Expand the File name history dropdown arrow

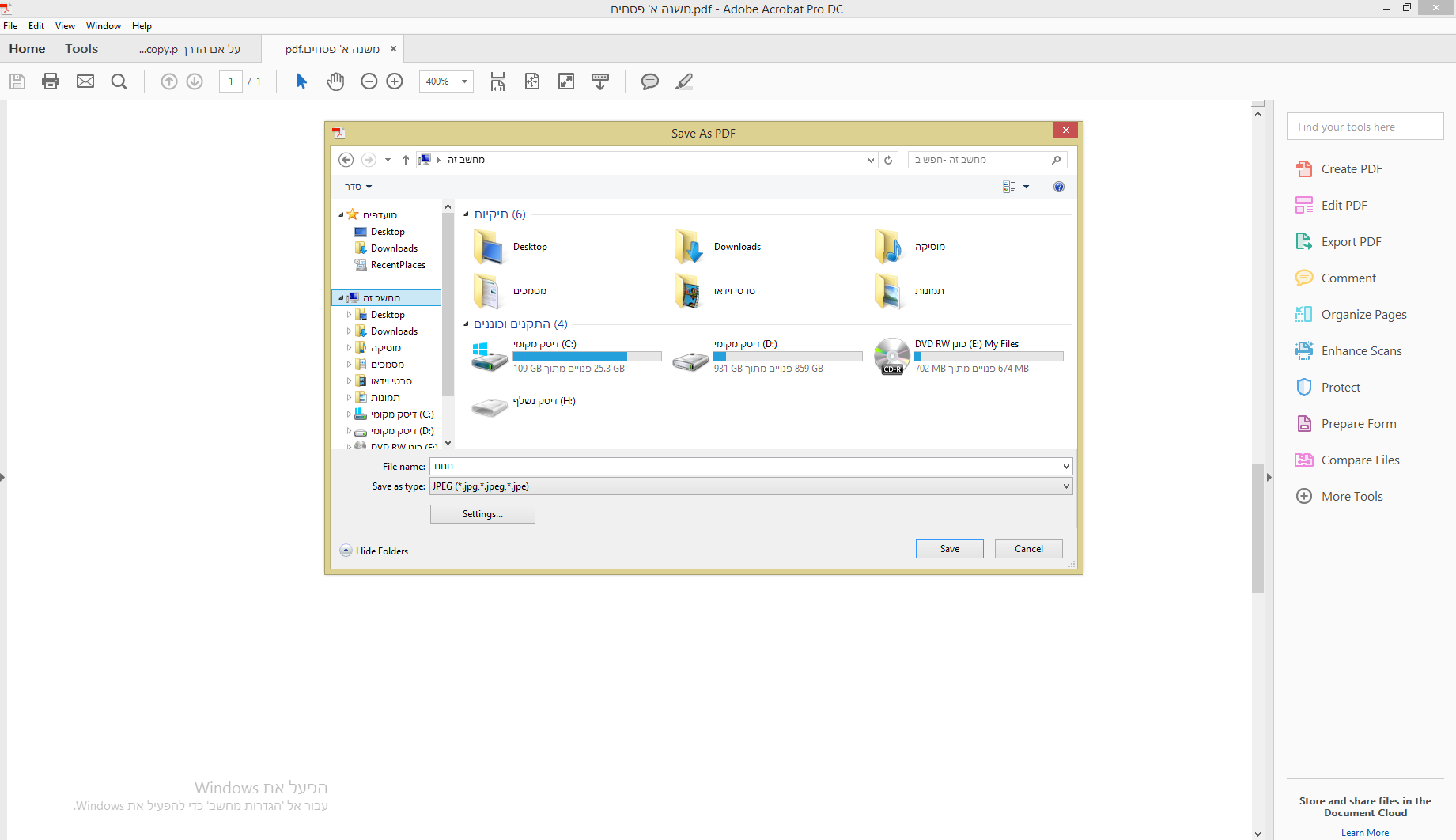tap(1066, 467)
